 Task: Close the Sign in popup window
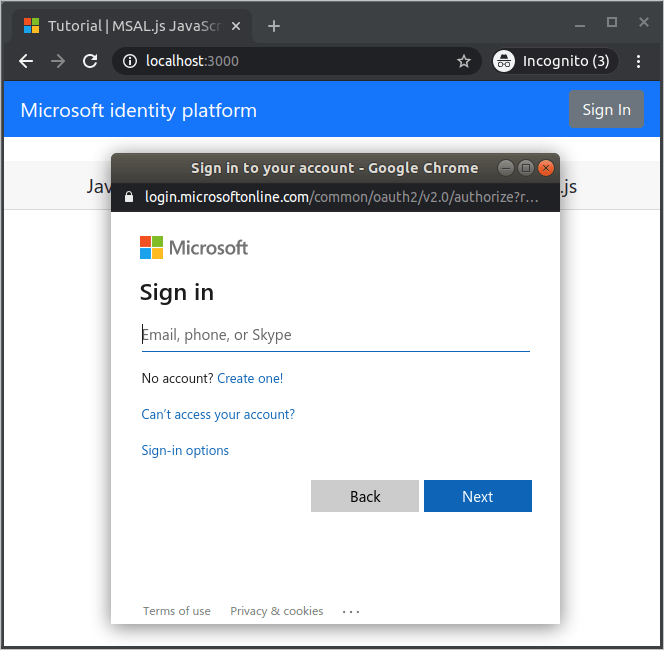[x=546, y=168]
